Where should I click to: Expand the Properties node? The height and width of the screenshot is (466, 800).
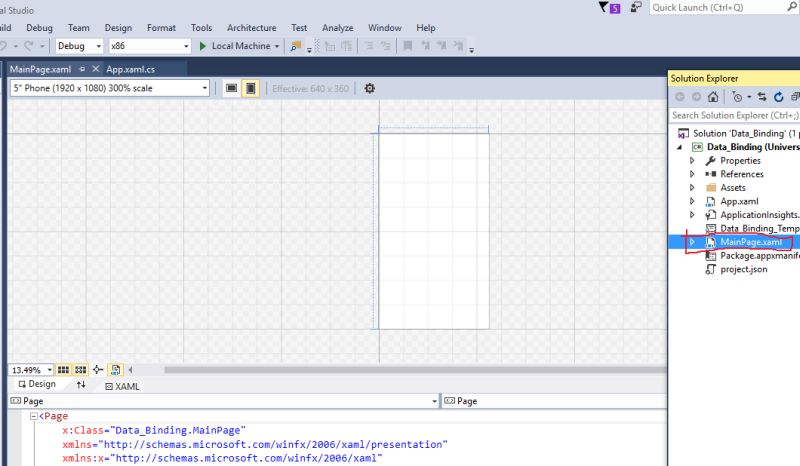coord(692,160)
